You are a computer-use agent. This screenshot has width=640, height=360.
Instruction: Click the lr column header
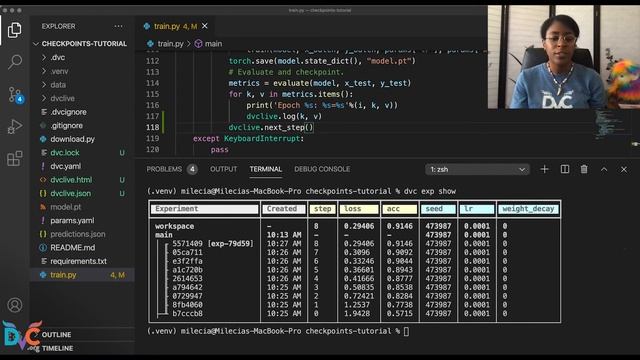click(x=476, y=209)
